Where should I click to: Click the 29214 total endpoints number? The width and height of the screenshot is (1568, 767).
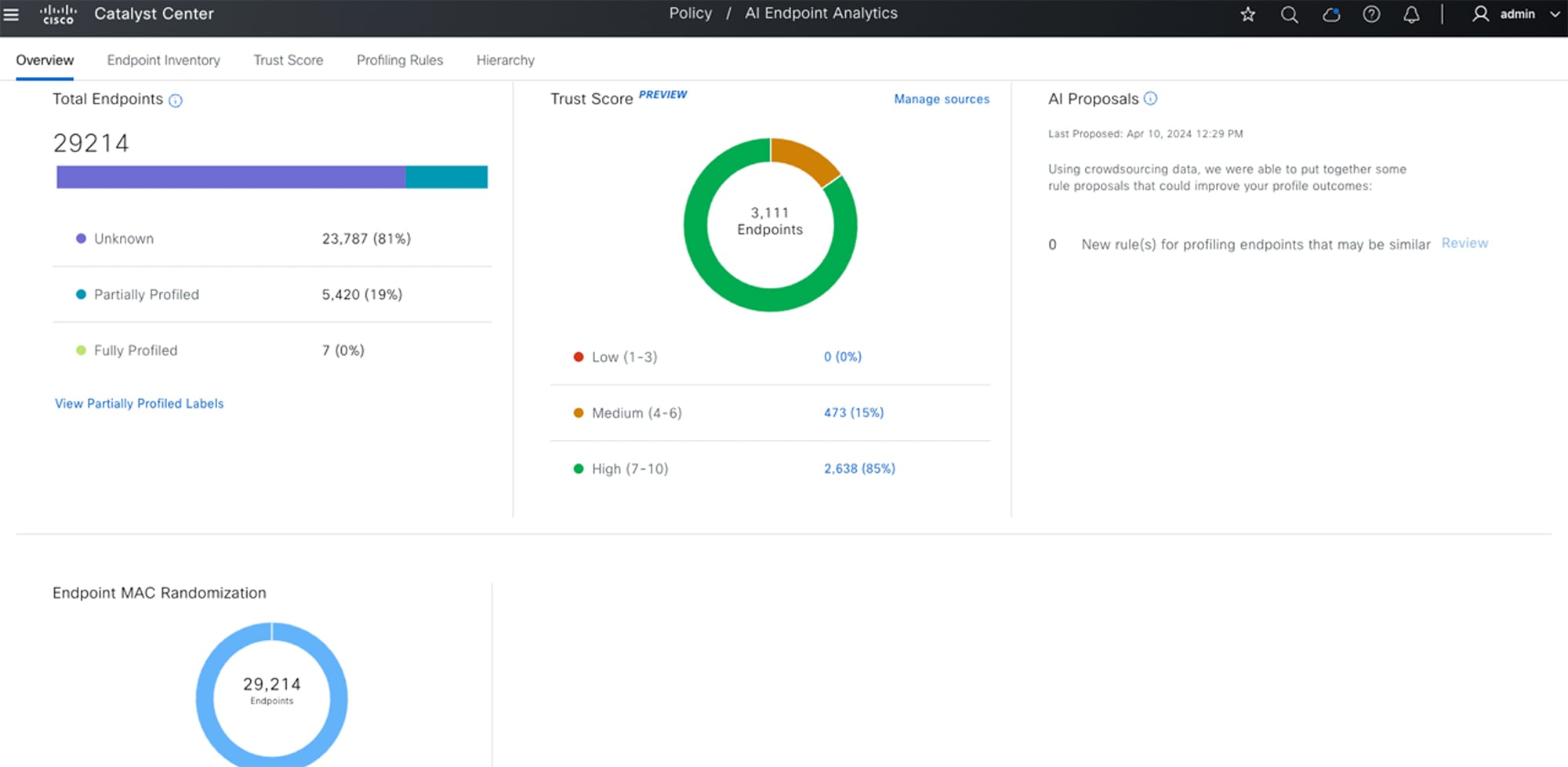[91, 143]
